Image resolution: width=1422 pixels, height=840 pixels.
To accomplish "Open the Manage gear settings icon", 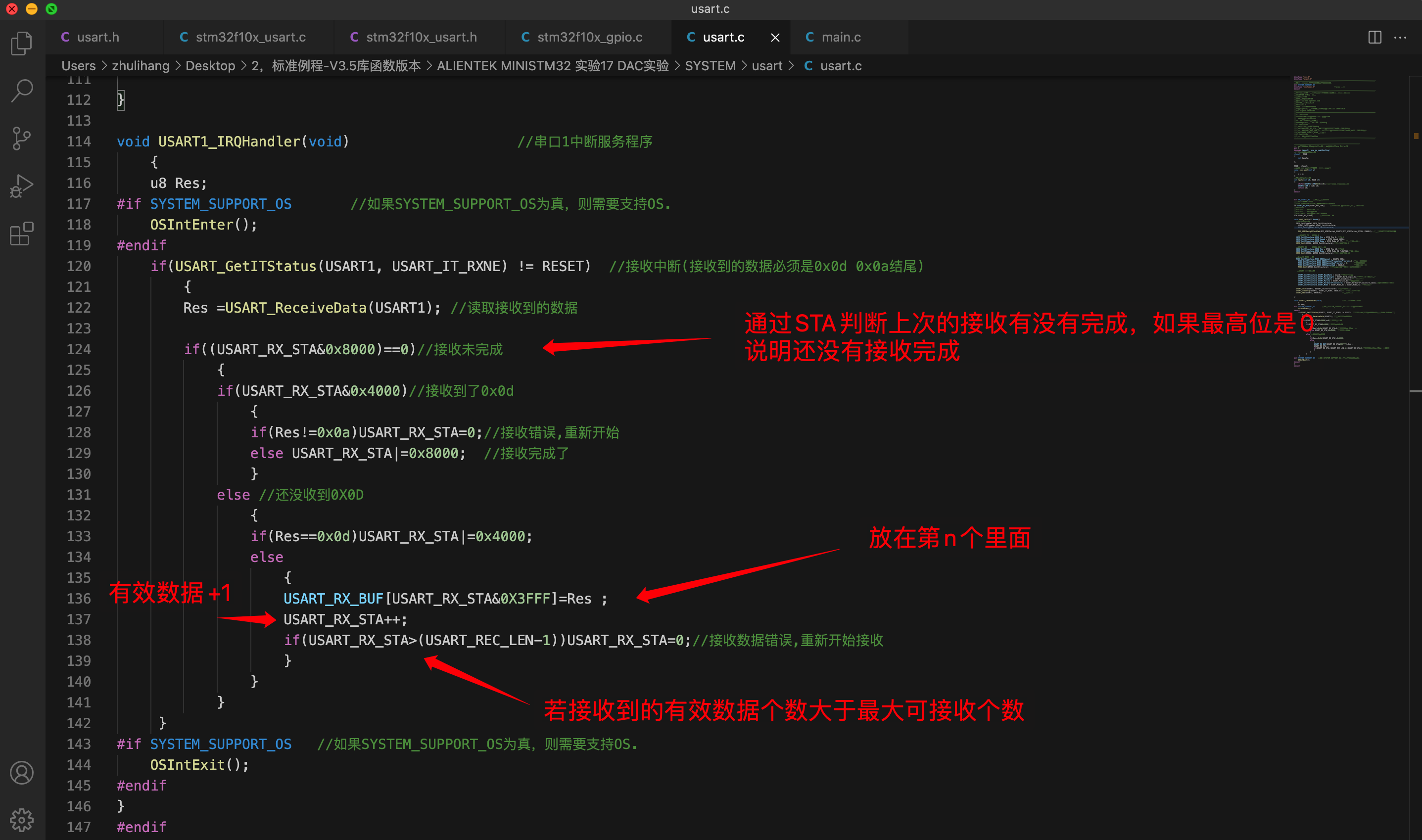I will (x=22, y=820).
